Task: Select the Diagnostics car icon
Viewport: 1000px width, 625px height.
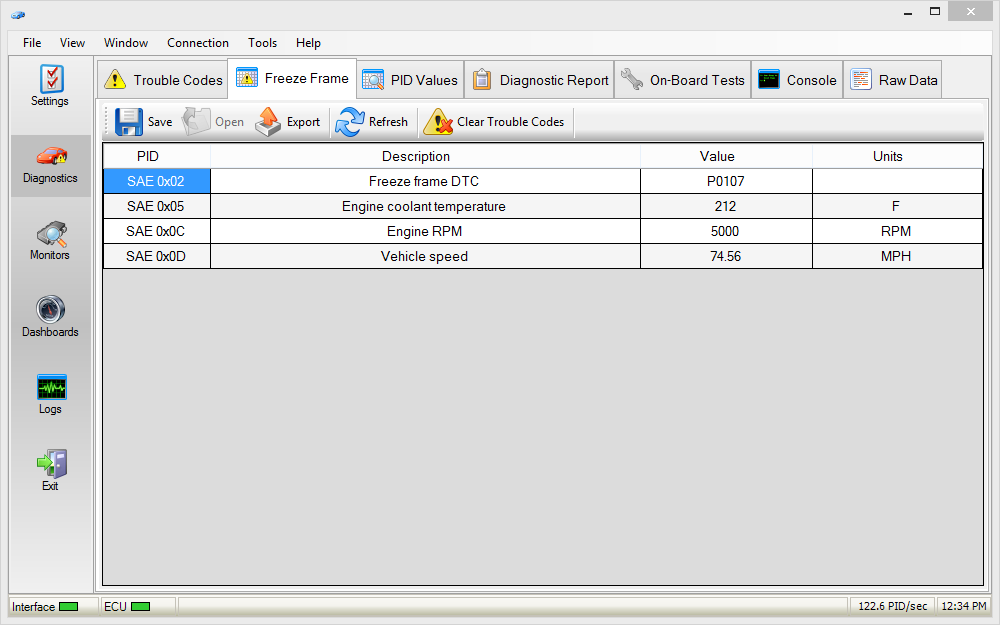Action: tap(50, 162)
